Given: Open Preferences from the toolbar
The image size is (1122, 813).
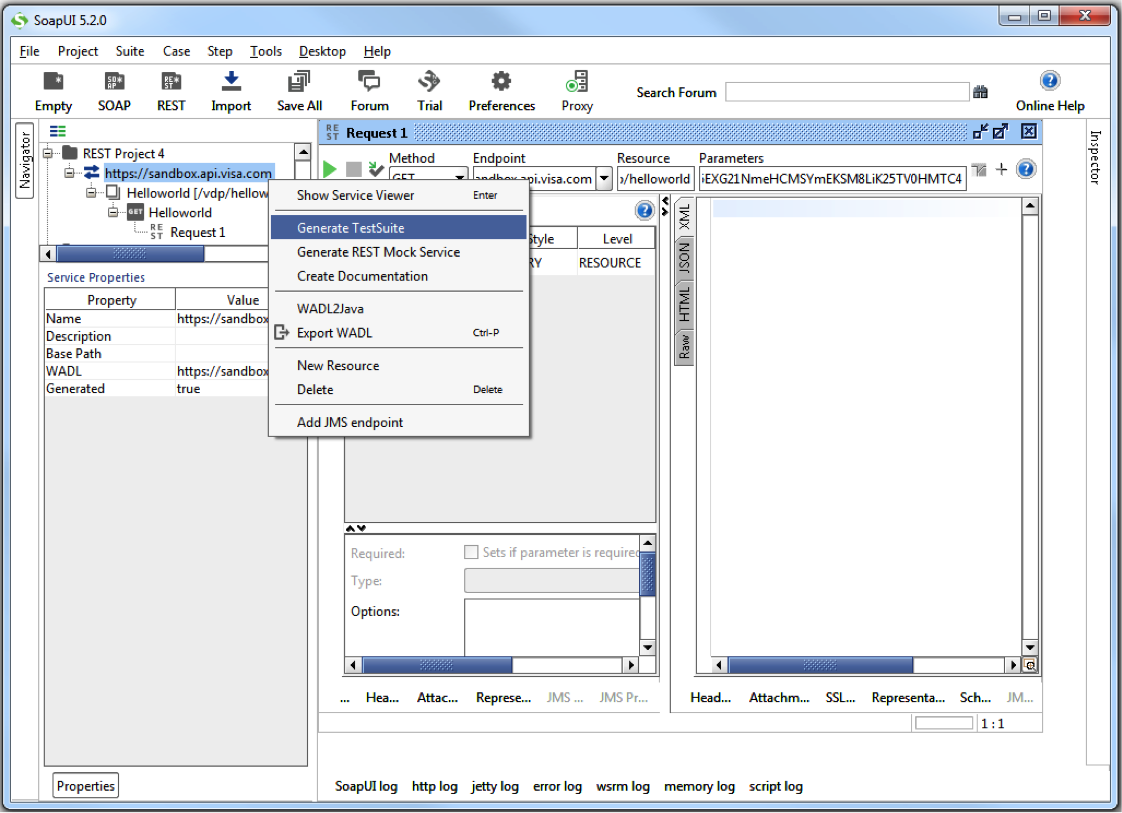Looking at the screenshot, I should tap(501, 82).
